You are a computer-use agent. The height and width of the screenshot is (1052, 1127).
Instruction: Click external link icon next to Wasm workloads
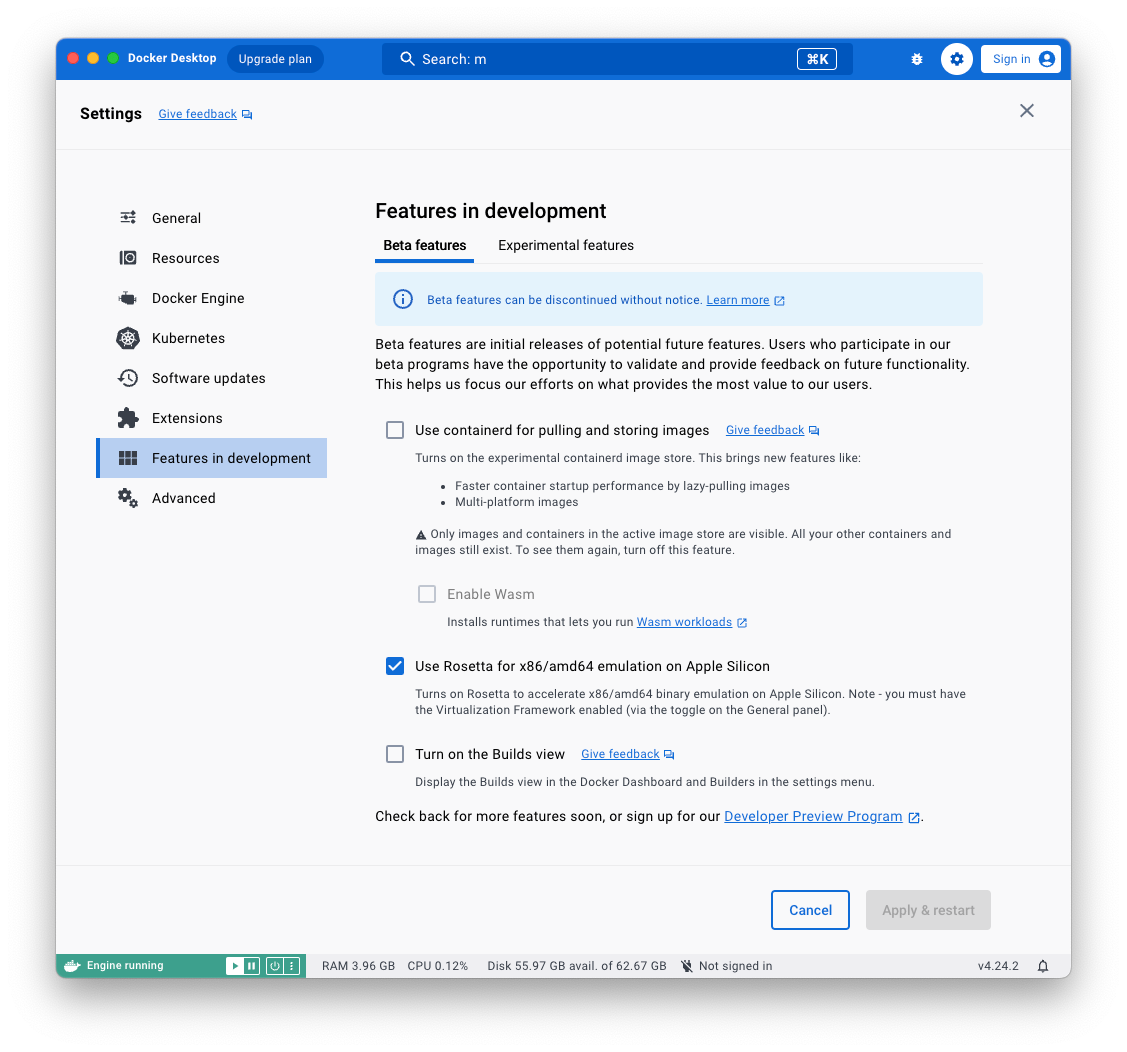pyautogui.click(x=742, y=622)
